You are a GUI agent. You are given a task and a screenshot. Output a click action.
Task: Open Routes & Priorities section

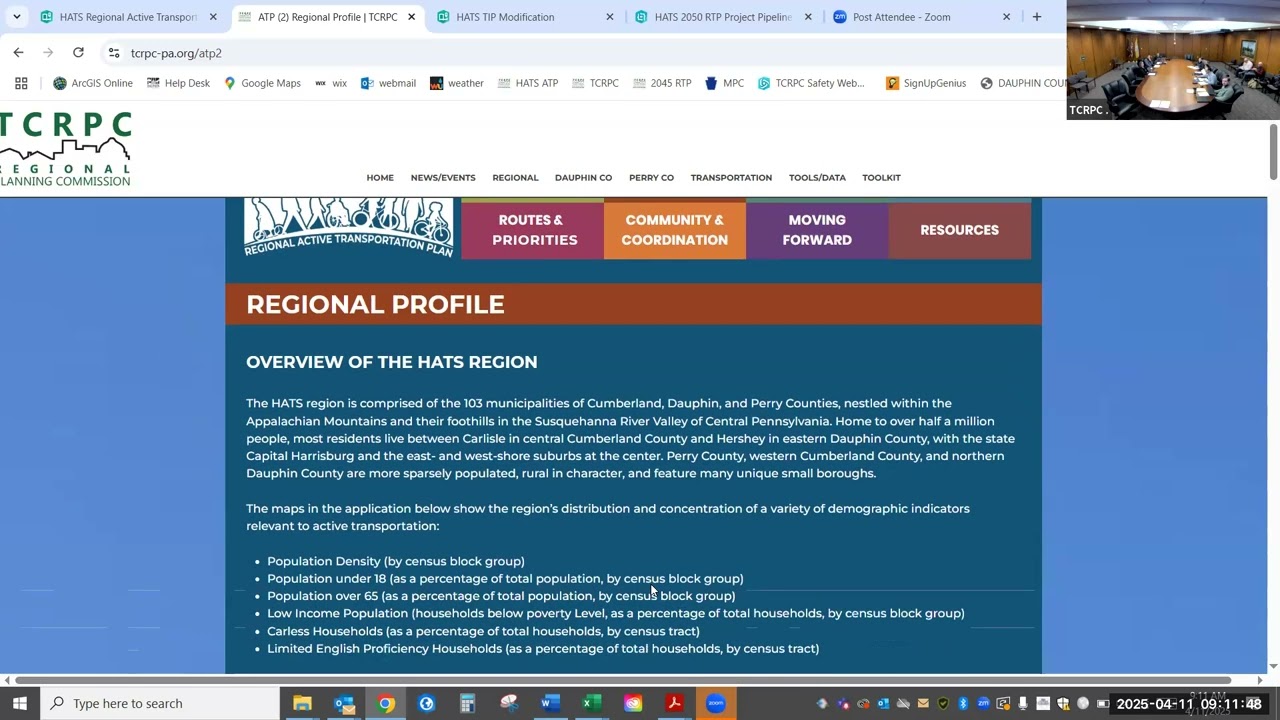tap(533, 230)
